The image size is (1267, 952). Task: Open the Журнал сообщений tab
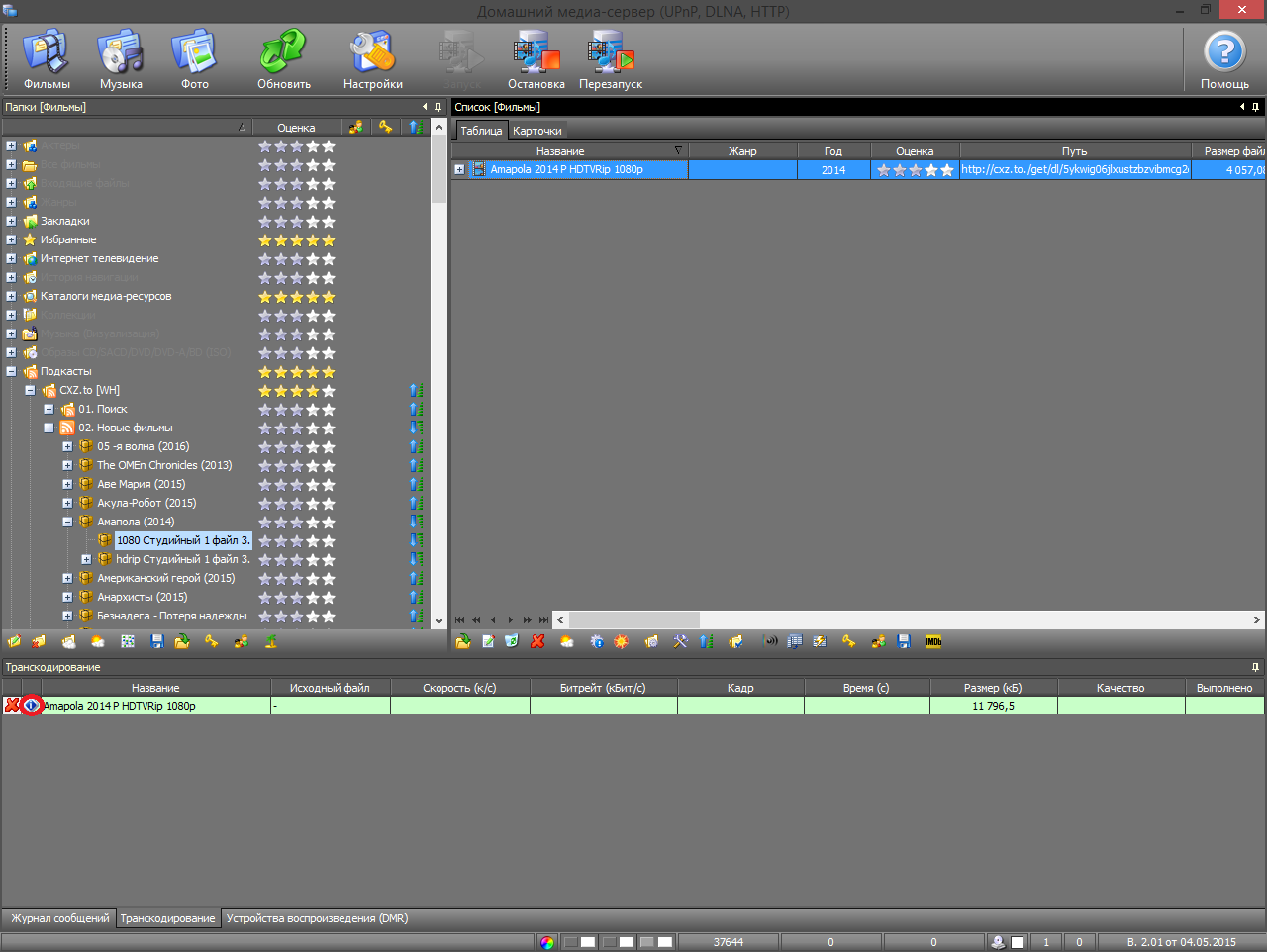coord(59,918)
